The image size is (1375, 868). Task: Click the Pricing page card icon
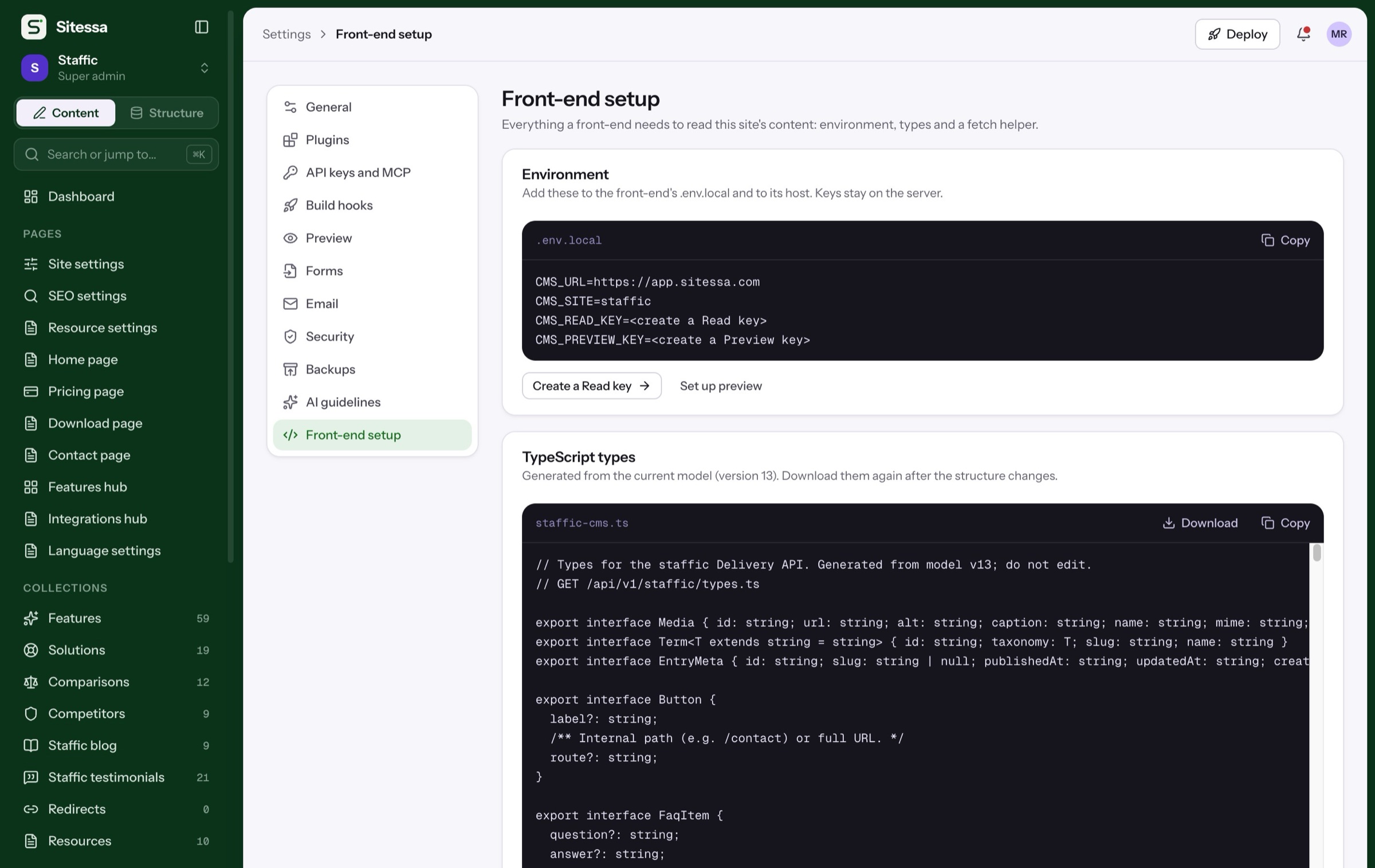(x=31, y=391)
